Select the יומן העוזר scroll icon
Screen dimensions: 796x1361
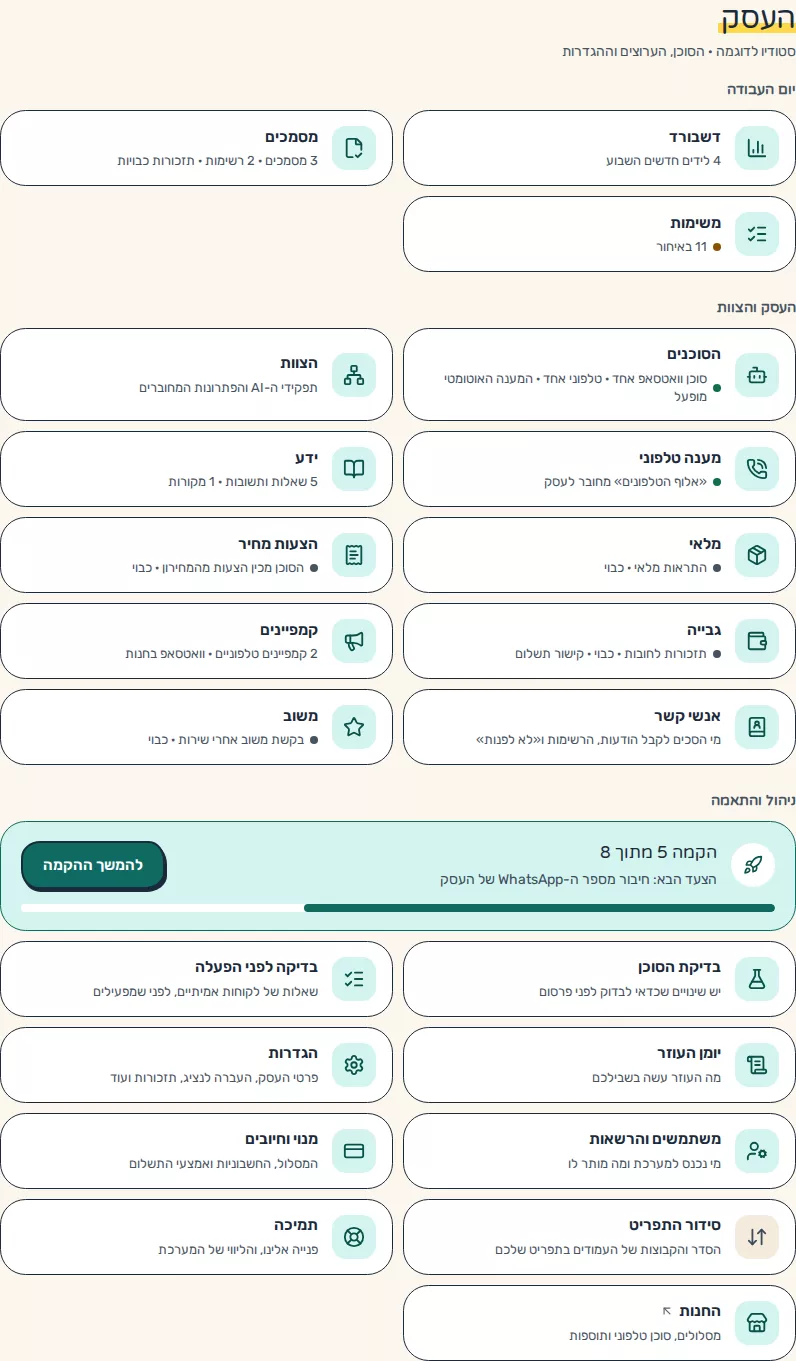coord(757,1065)
